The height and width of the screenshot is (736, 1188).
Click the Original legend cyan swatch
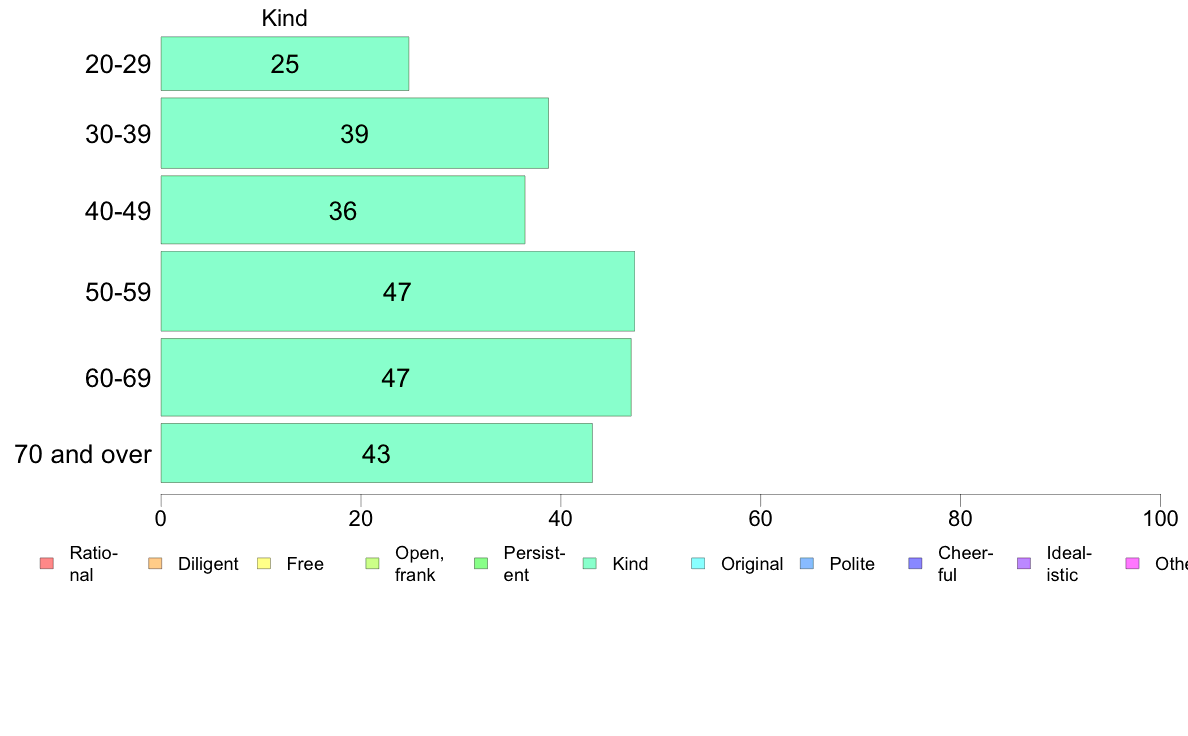tap(699, 563)
